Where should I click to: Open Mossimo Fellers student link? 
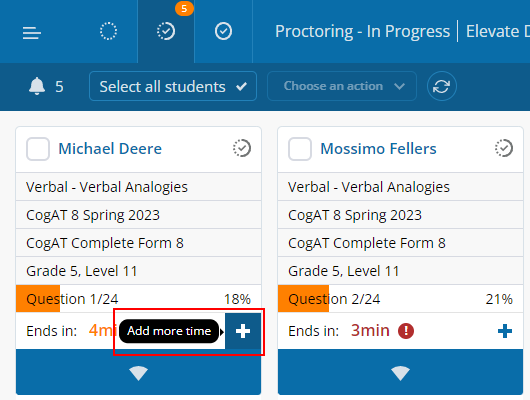[378, 149]
